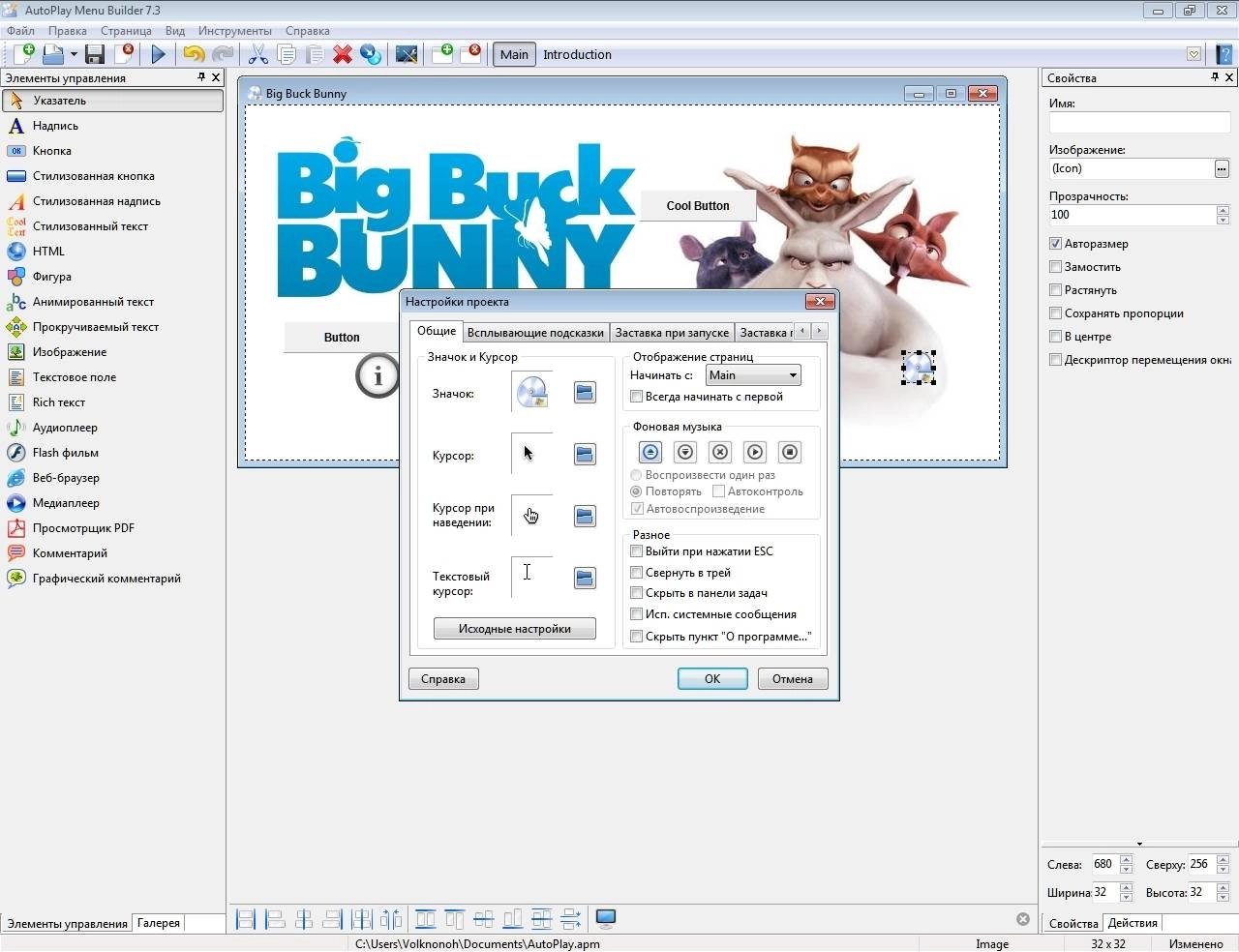The image size is (1239, 952).
Task: Add a new page from the toolbar
Action: [442, 54]
